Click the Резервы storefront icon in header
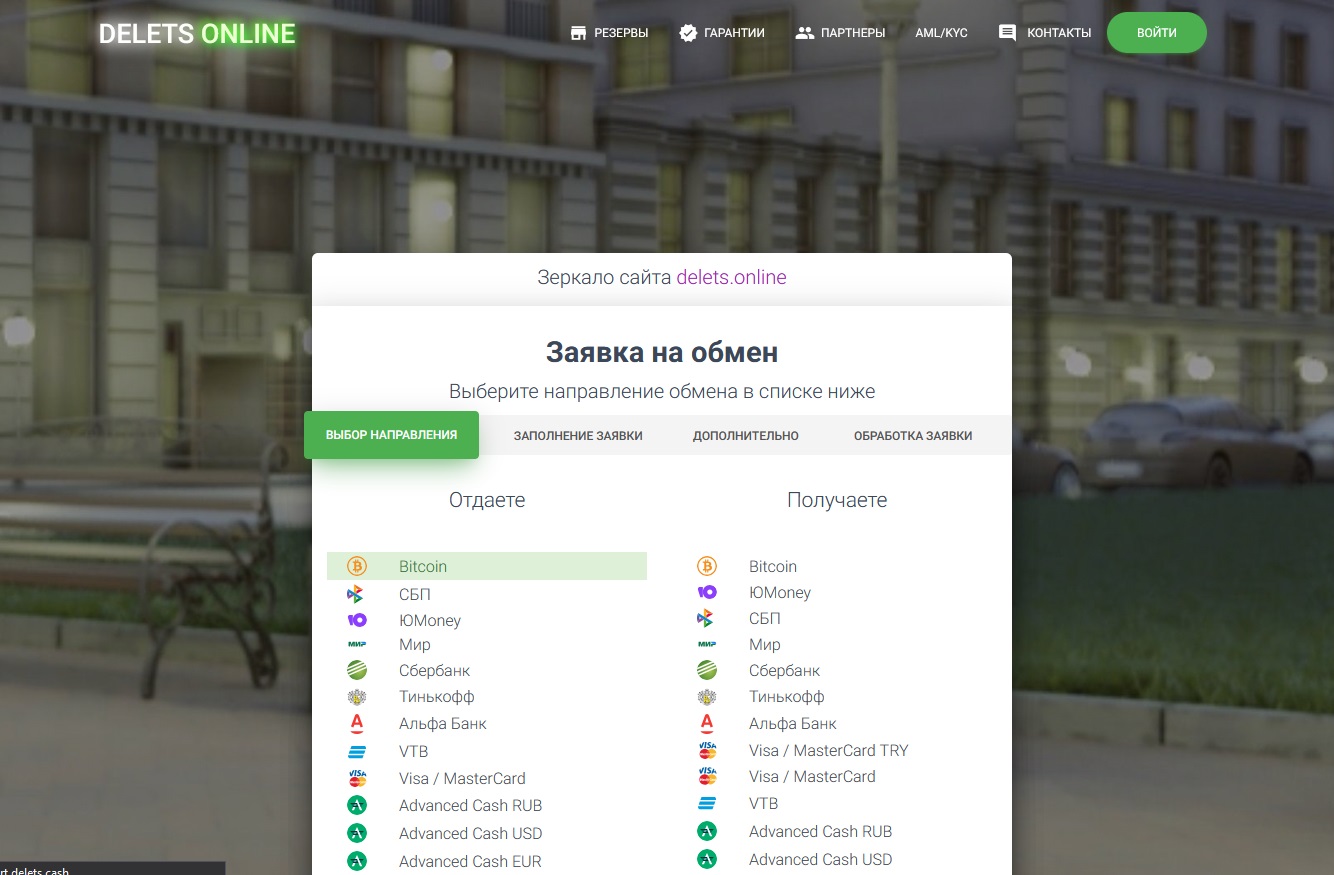 tap(578, 33)
